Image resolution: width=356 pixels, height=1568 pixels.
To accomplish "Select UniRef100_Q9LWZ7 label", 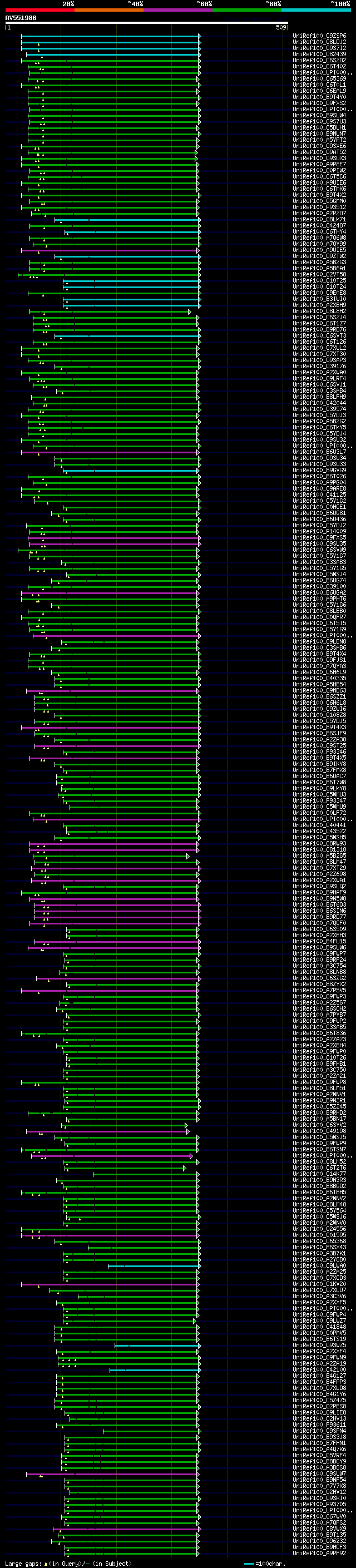I will coord(319,1321).
